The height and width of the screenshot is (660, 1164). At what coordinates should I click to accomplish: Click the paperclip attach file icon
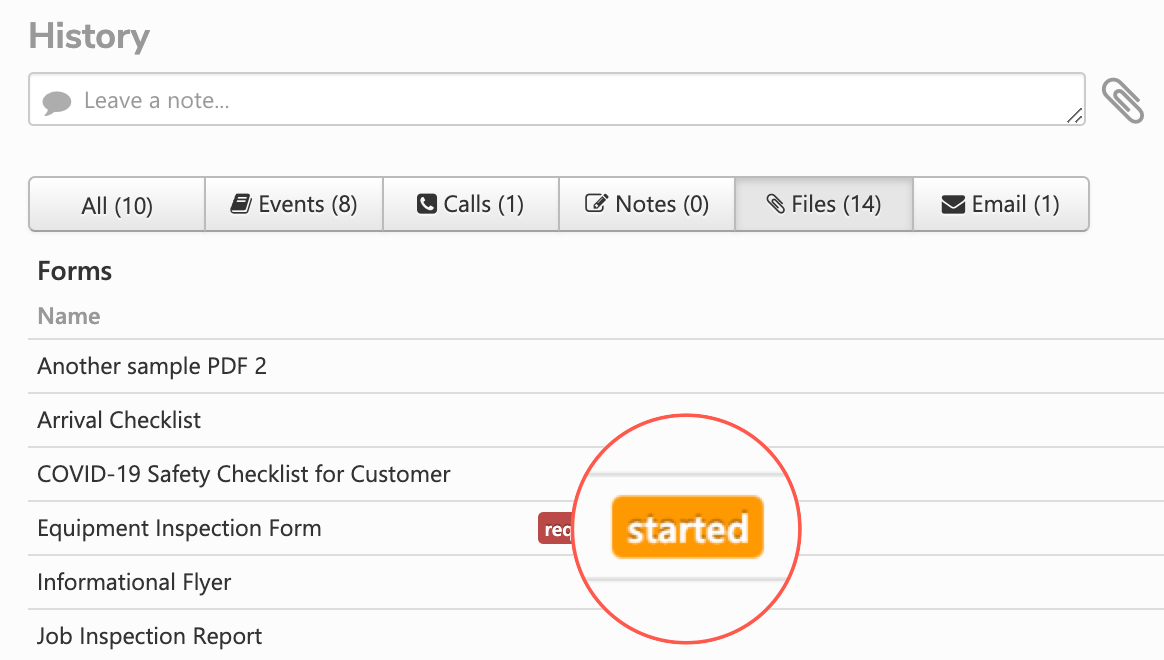point(1122,100)
